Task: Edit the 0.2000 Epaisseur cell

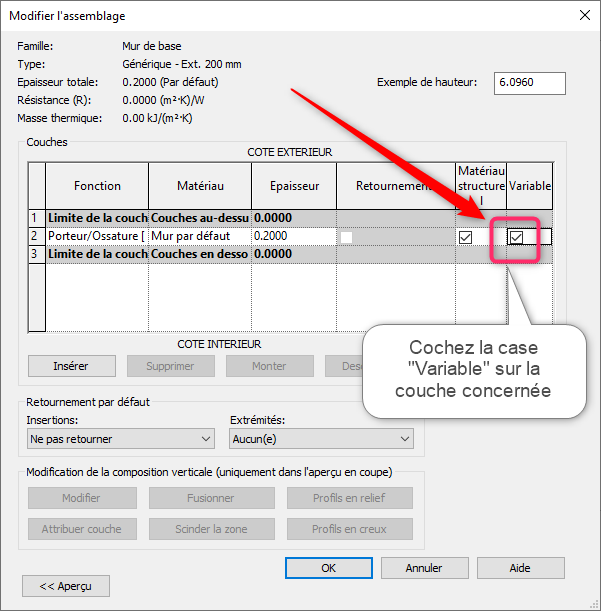Action: pos(293,236)
